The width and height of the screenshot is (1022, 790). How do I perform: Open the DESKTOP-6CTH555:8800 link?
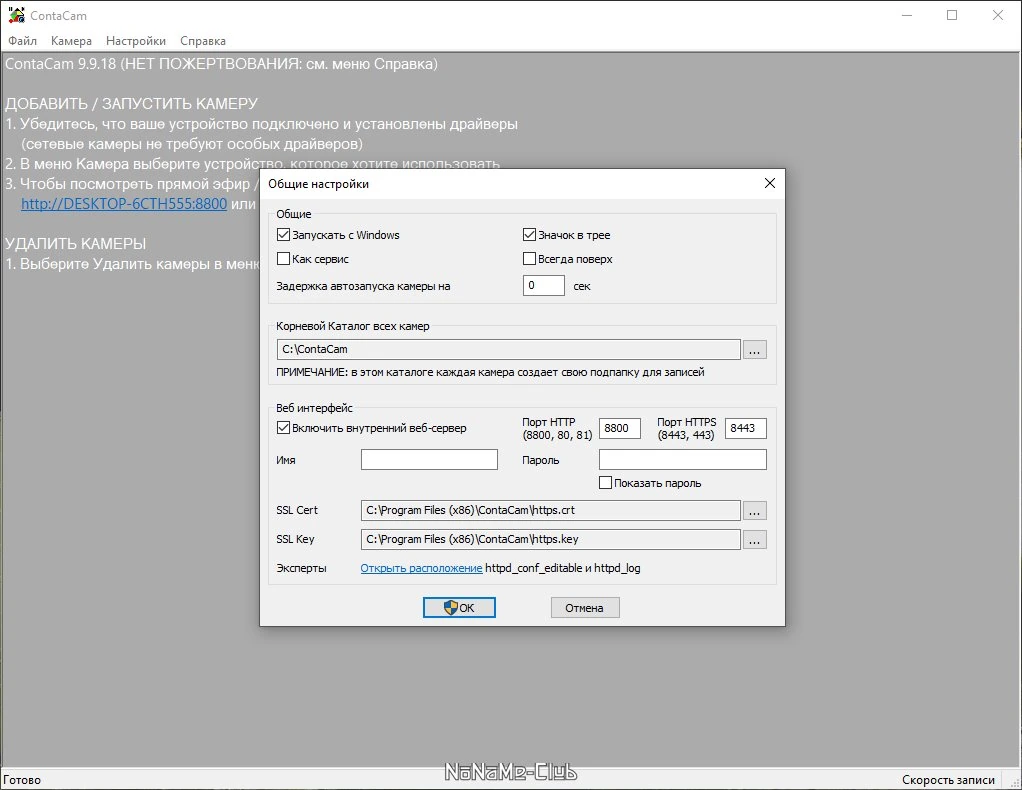pos(124,203)
